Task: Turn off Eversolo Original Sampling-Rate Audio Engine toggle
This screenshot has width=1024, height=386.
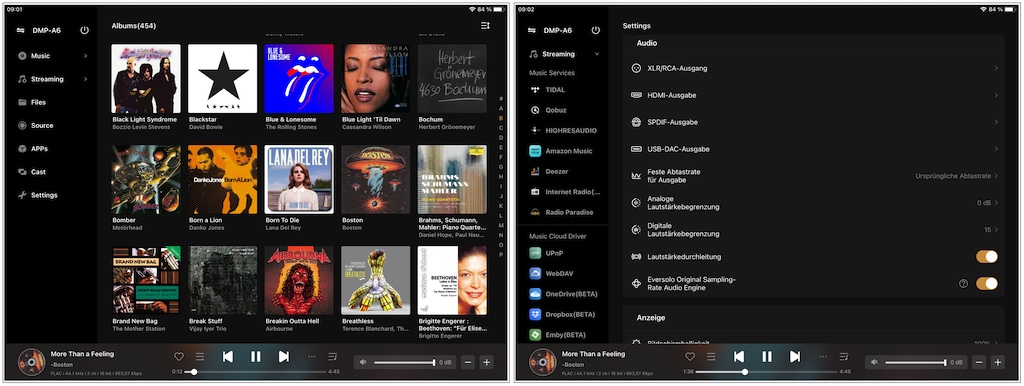Action: pos(987,283)
